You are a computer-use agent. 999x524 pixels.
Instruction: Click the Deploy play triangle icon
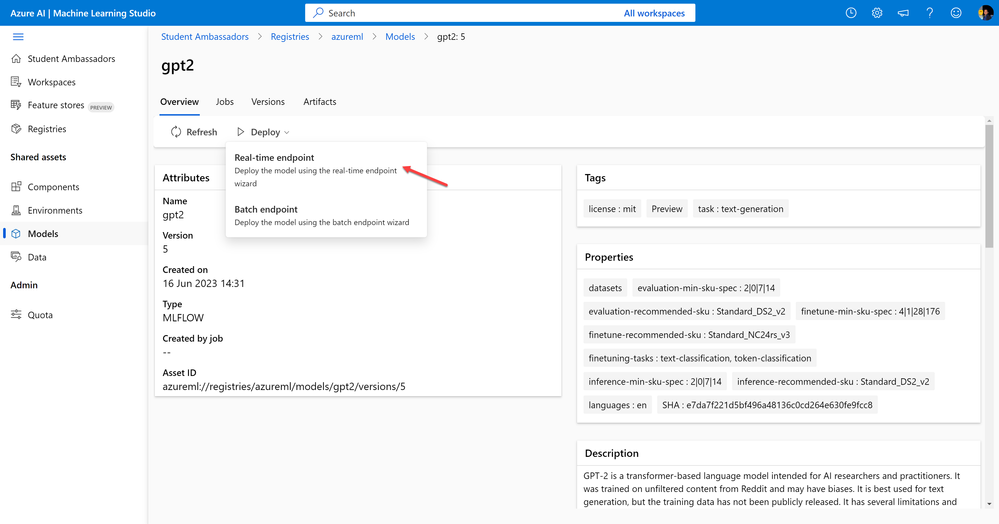pos(240,132)
